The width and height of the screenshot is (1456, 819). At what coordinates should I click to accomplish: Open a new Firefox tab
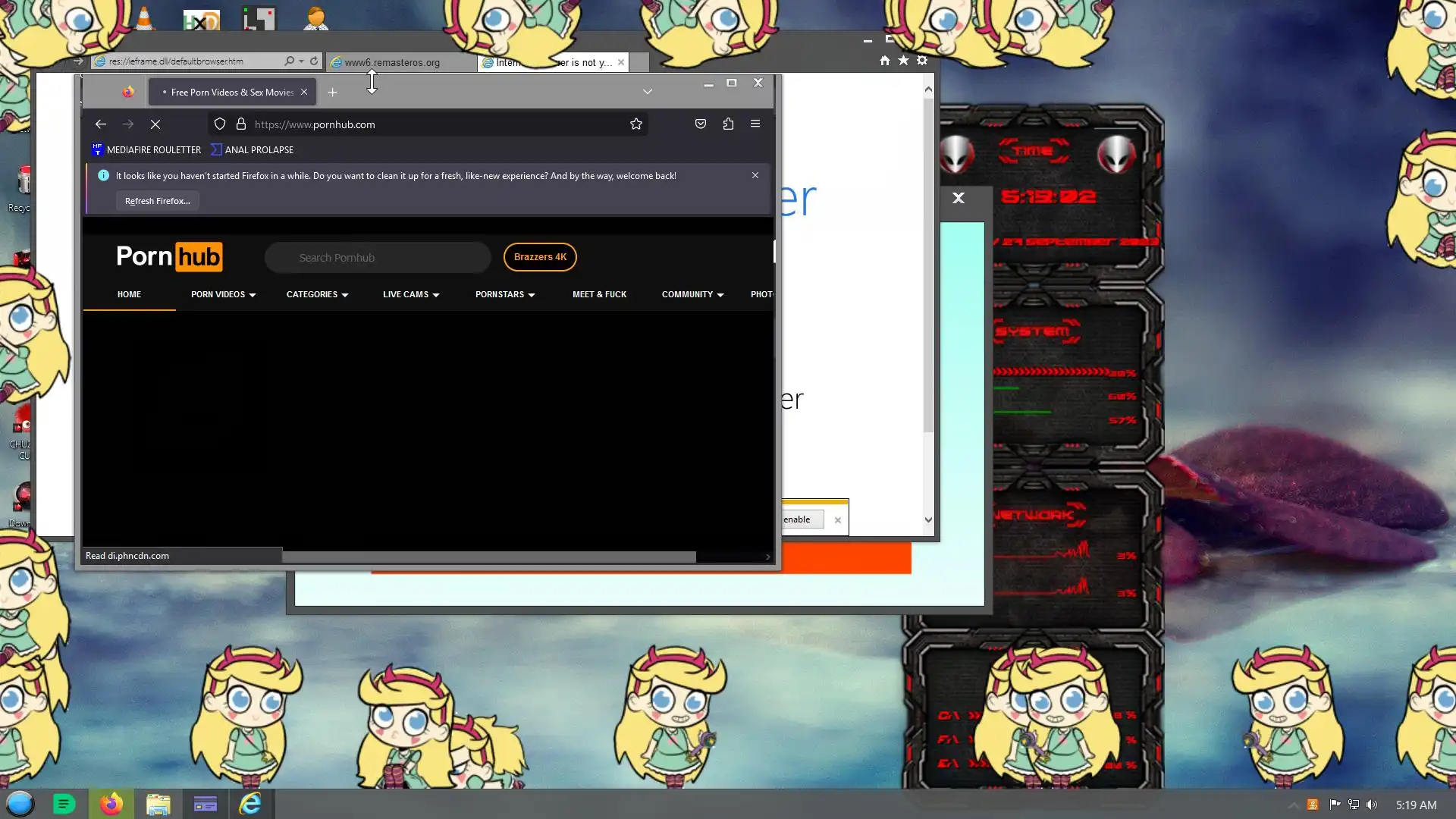[x=332, y=93]
